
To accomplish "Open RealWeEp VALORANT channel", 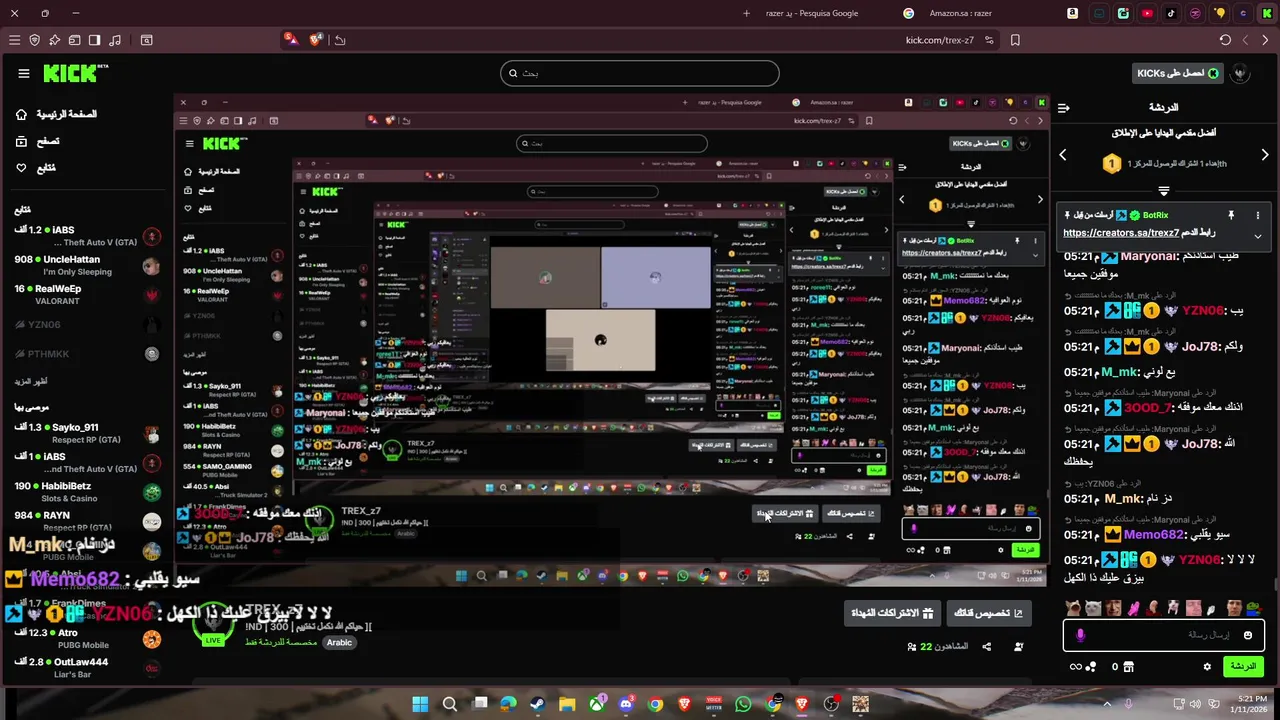I will click(x=87, y=294).
